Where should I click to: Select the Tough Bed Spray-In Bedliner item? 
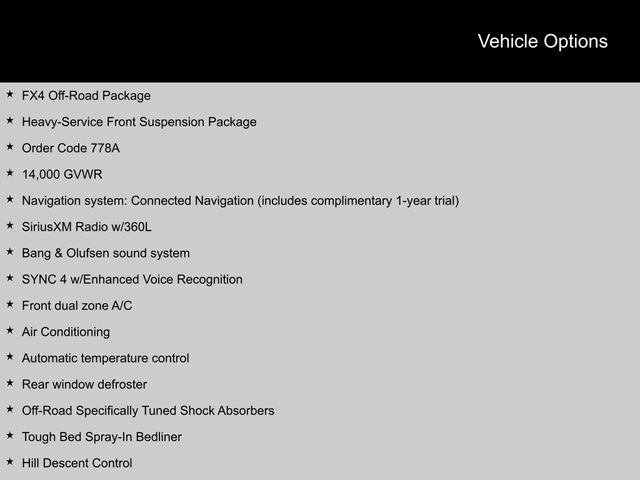coord(102,437)
